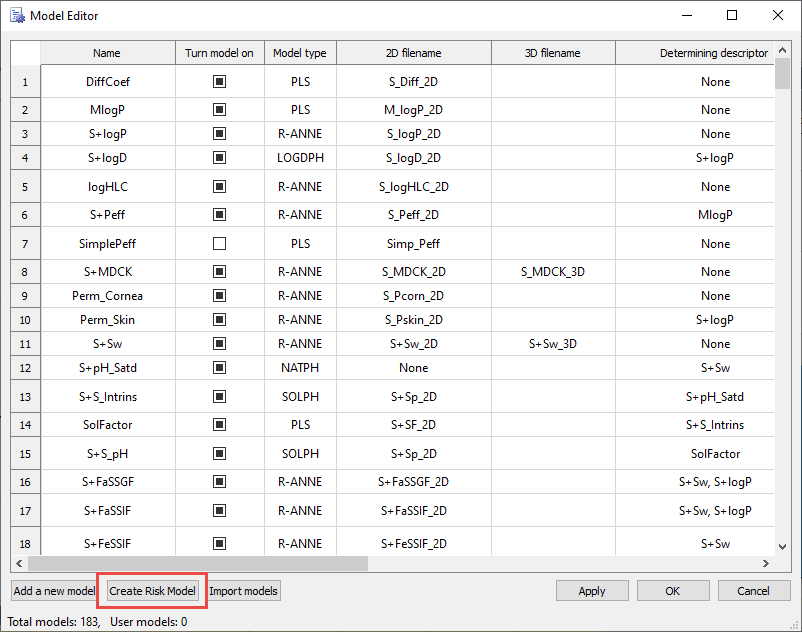Click the S+FaSSGF_2D filename cell
This screenshot has height=632, width=802.
pos(414,482)
